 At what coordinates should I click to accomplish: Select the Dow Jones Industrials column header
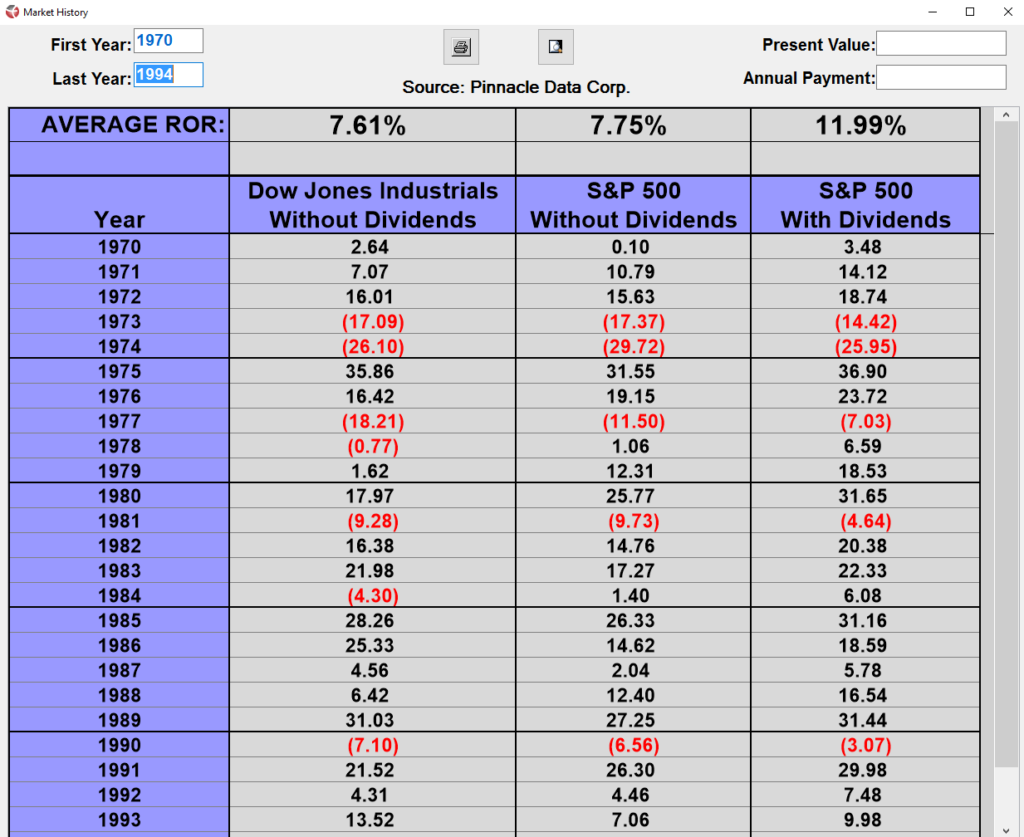[372, 205]
